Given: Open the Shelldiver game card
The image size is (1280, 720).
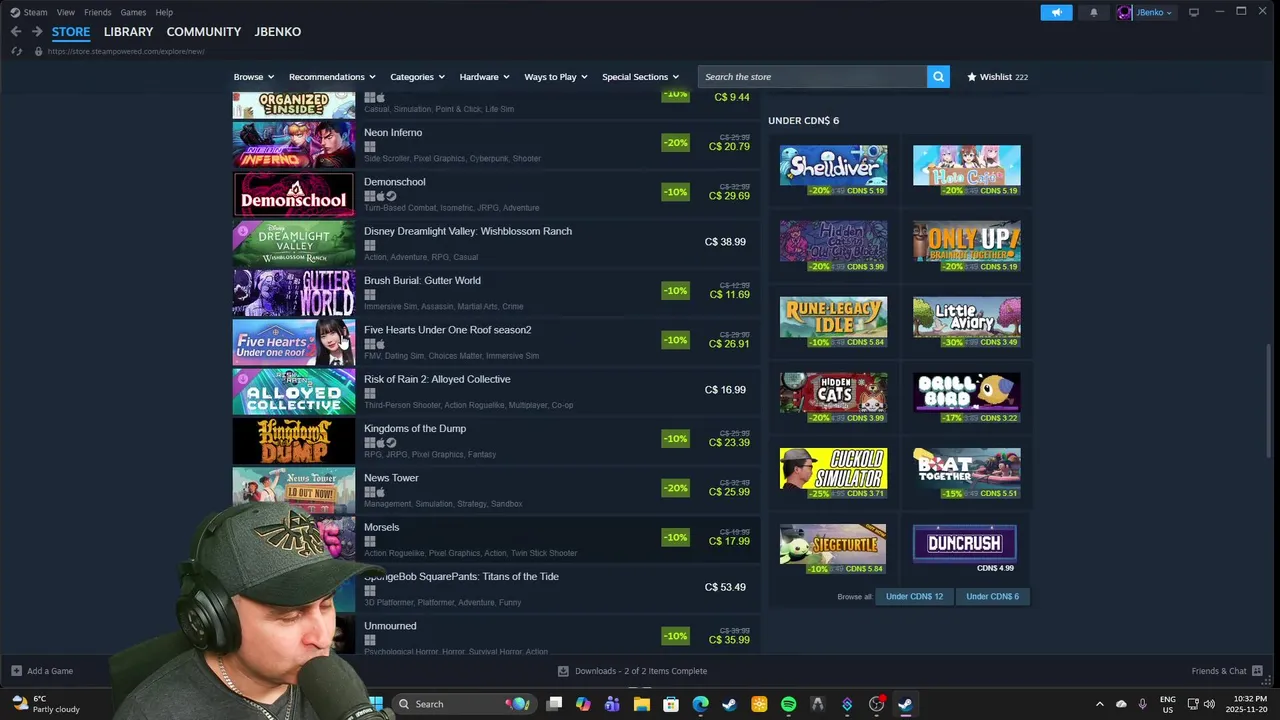Looking at the screenshot, I should click(833, 170).
